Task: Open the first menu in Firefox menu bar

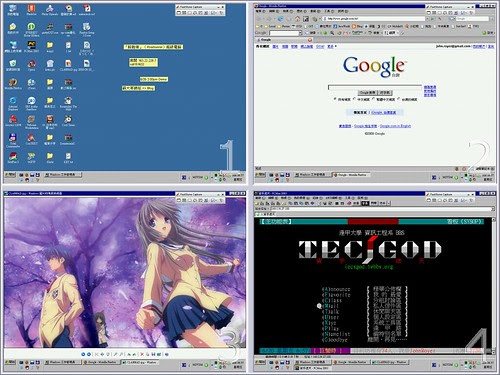Action: pyautogui.click(x=260, y=11)
